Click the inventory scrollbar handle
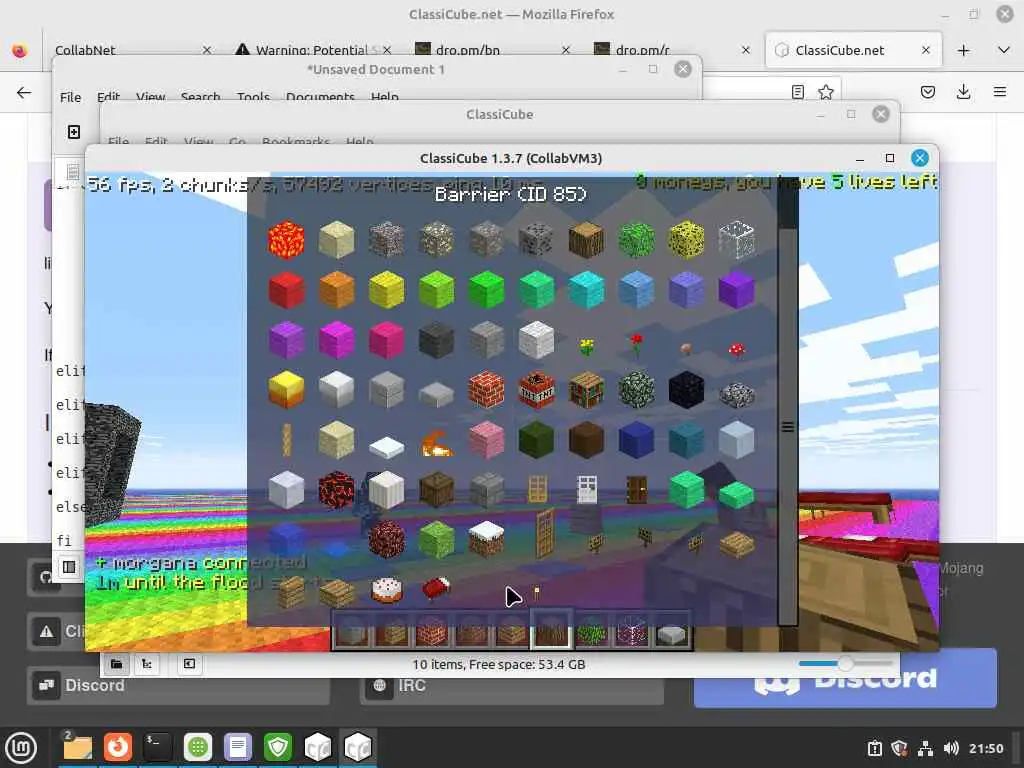Image resolution: width=1024 pixels, height=768 pixels. tap(788, 427)
